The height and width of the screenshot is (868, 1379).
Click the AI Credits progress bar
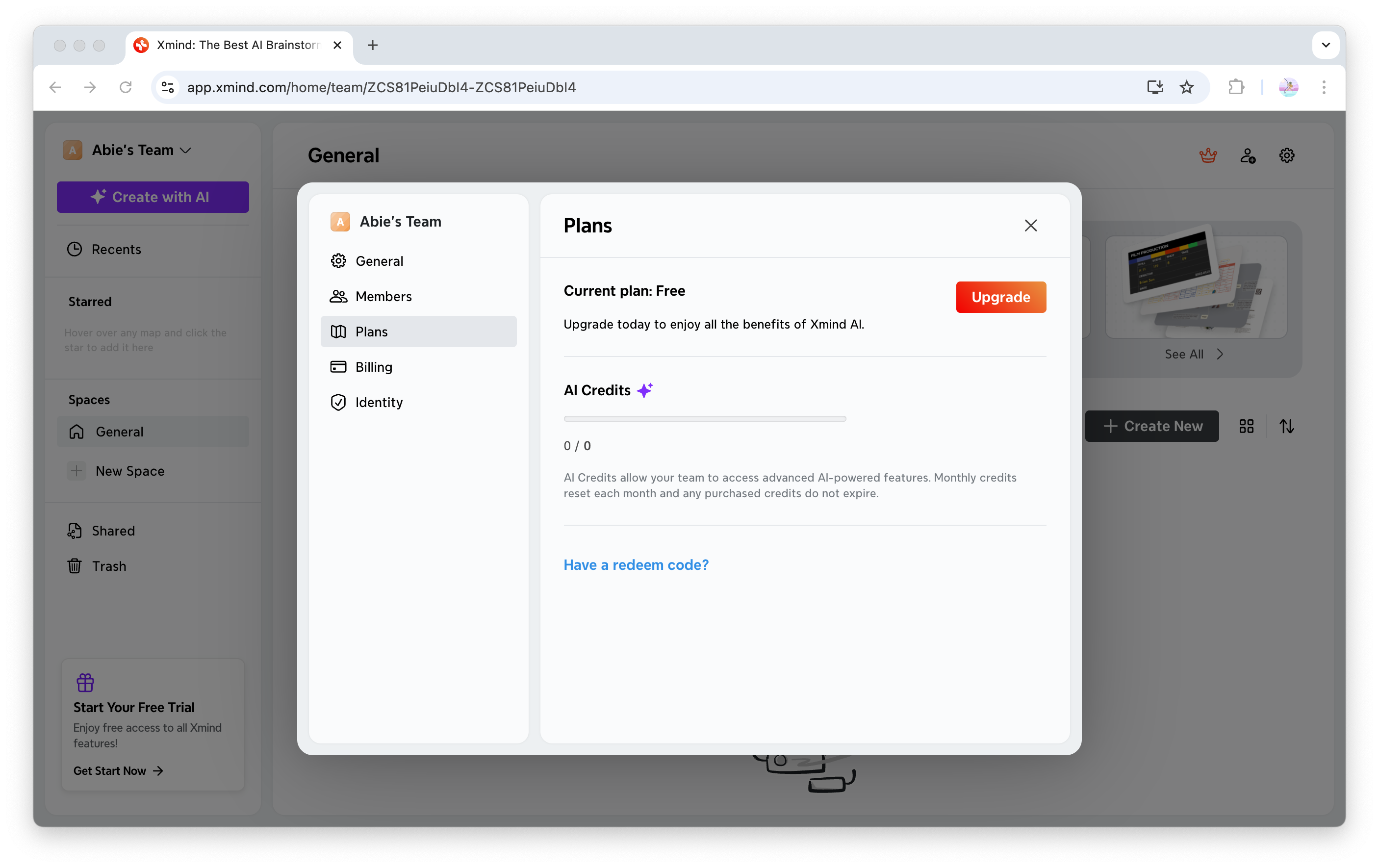(704, 418)
